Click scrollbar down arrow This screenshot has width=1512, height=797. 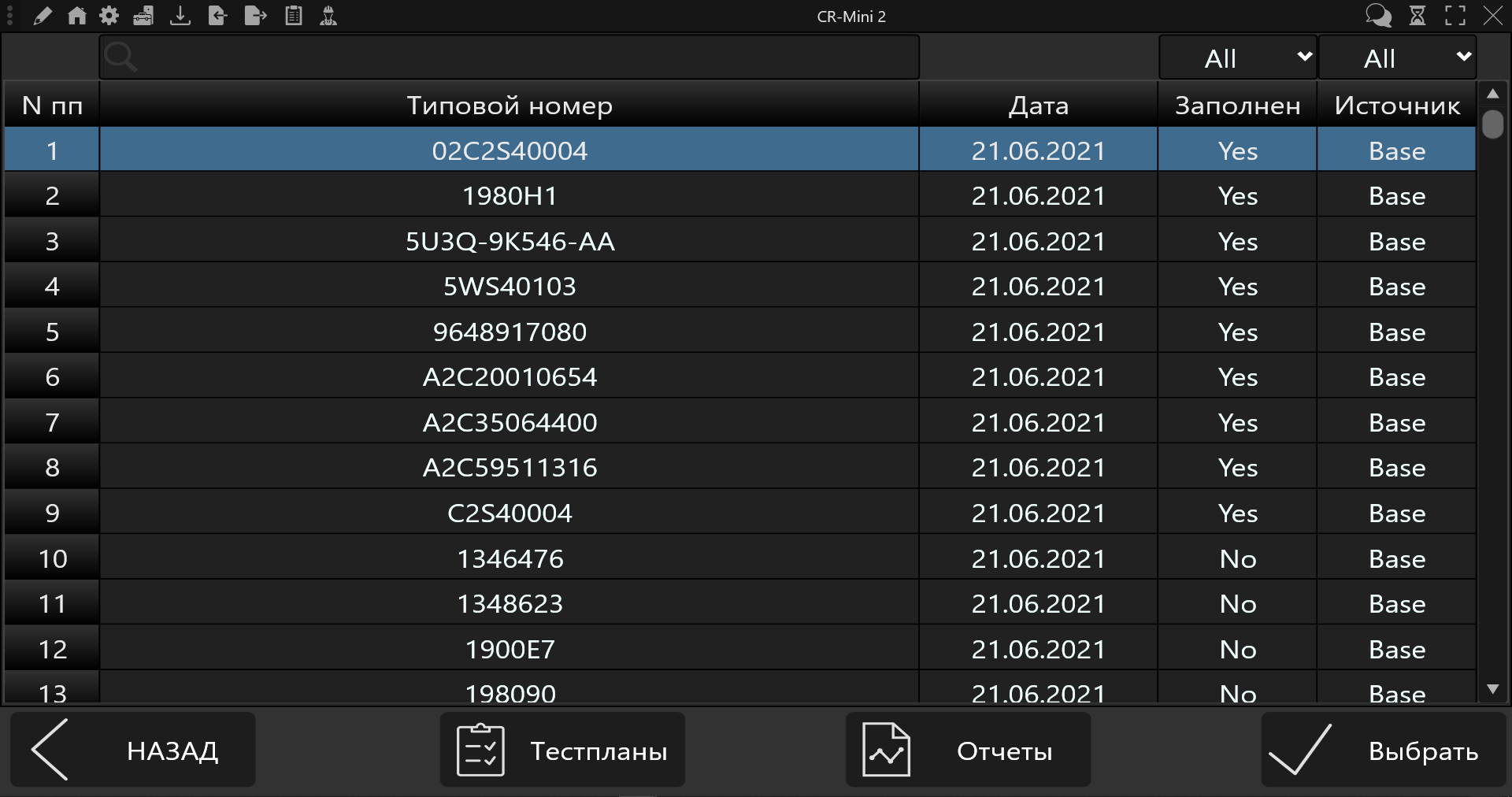(1492, 689)
